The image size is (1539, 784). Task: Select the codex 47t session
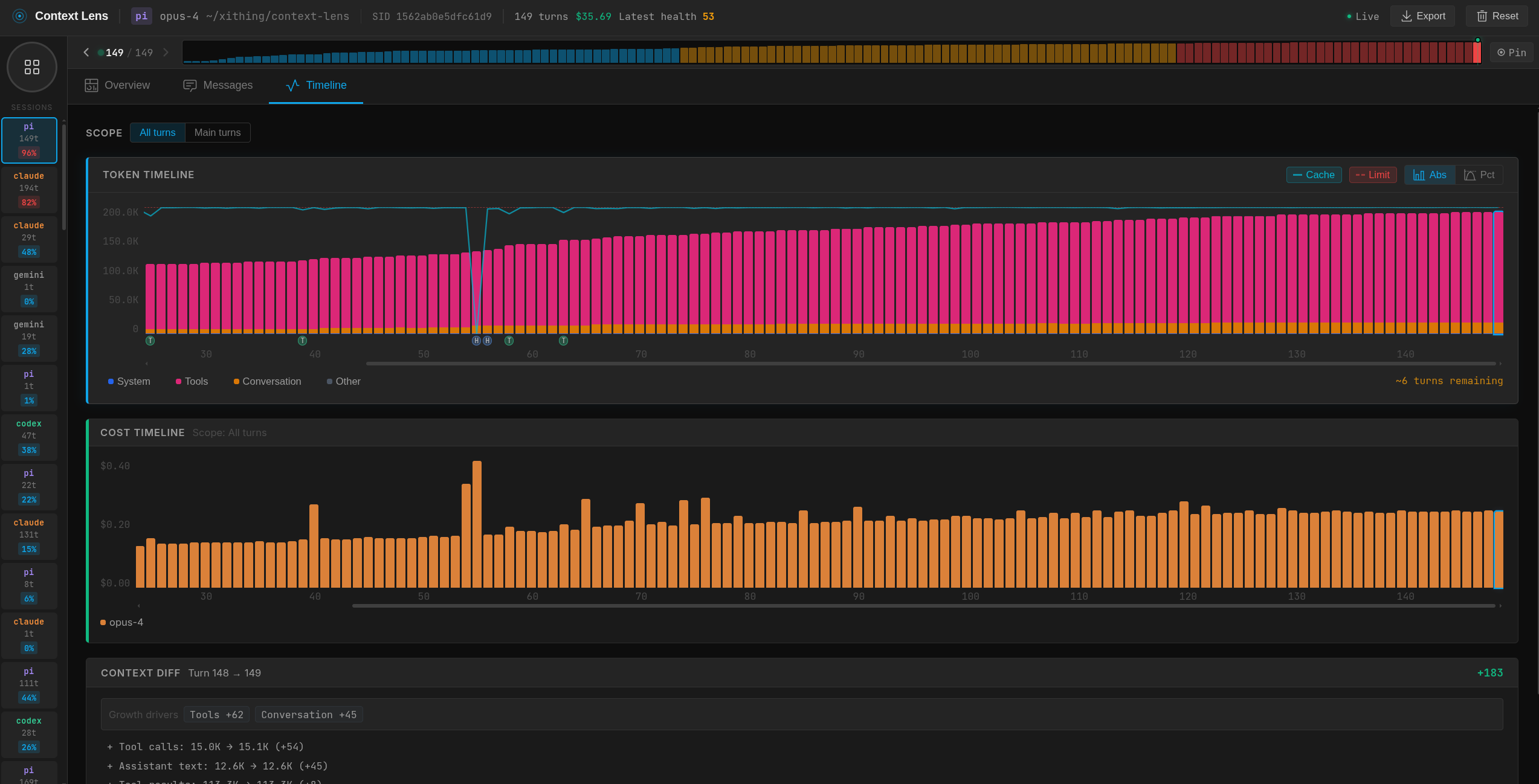tap(29, 437)
